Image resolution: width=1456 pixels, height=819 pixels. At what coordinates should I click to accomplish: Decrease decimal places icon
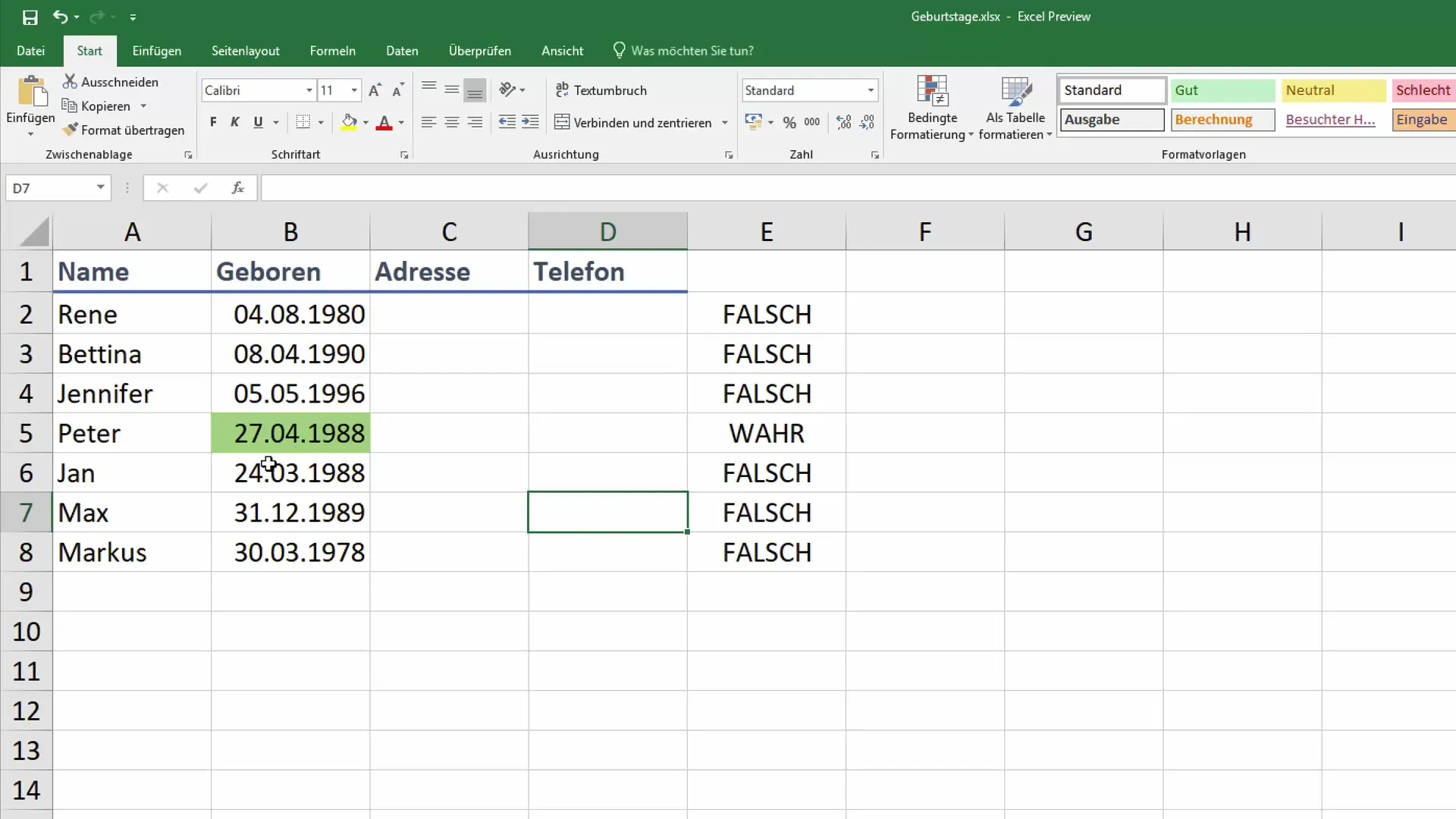867,122
